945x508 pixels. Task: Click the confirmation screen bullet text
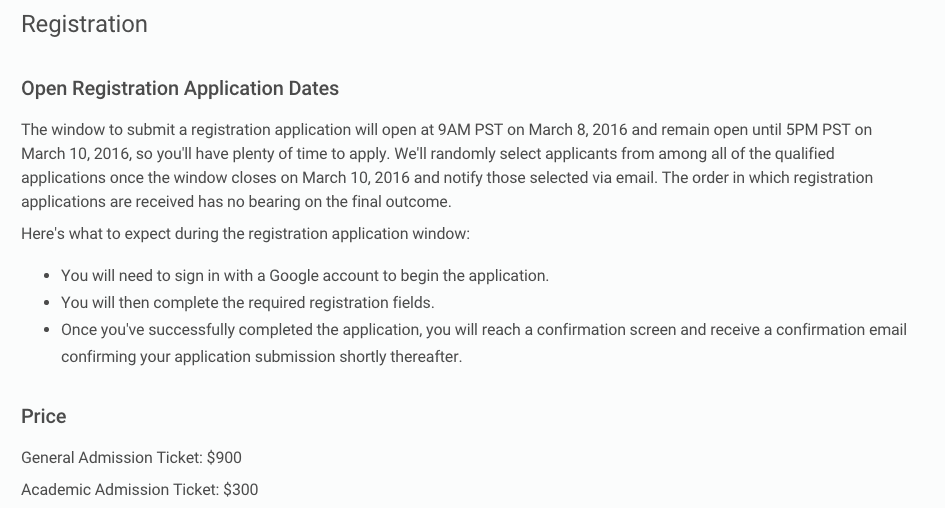[x=484, y=329]
